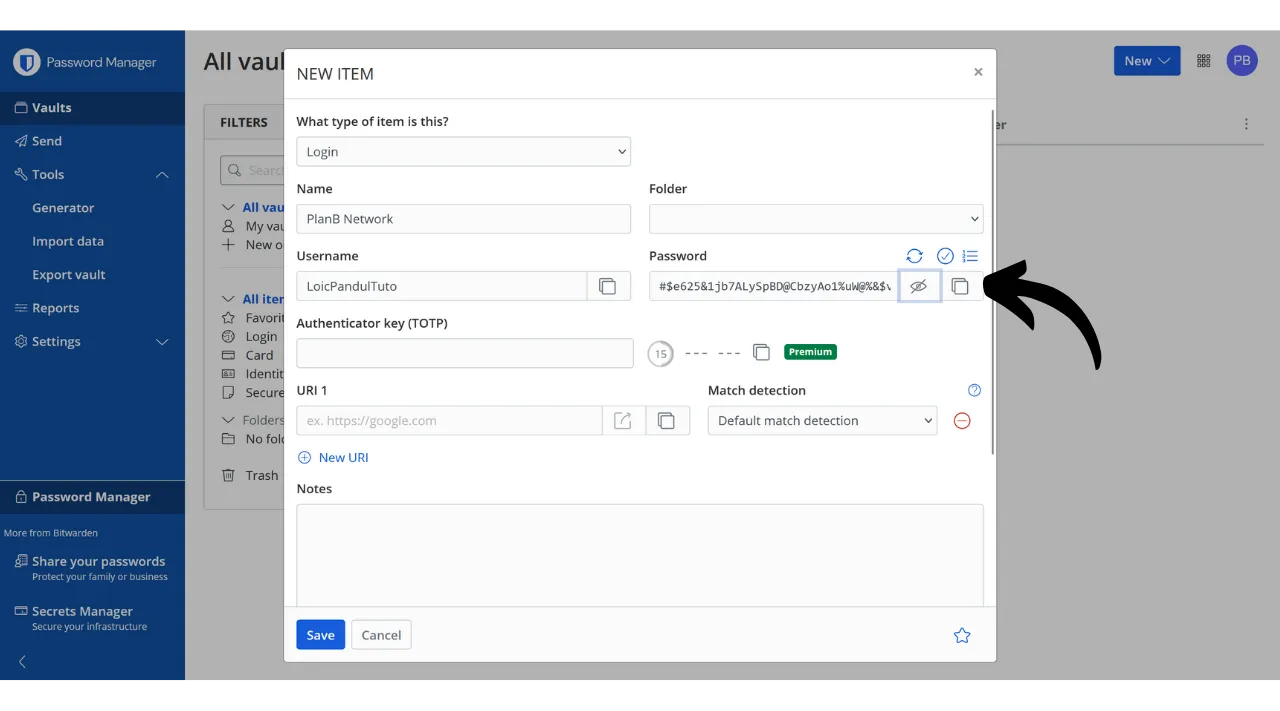
Task: Expand the Default match detection dropdown
Action: coord(822,421)
